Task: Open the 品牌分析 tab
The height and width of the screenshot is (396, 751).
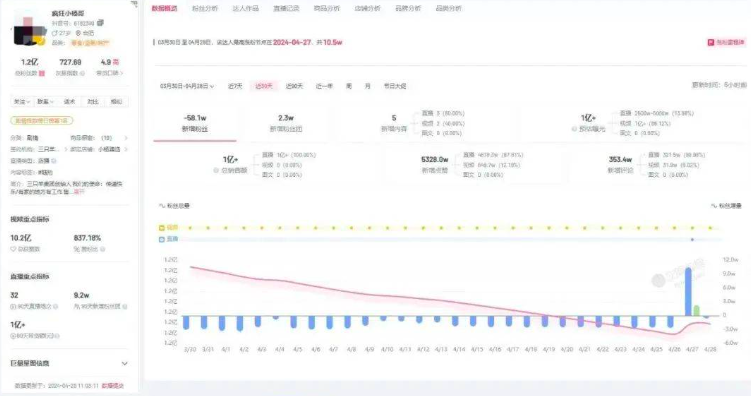Action: coord(408,9)
